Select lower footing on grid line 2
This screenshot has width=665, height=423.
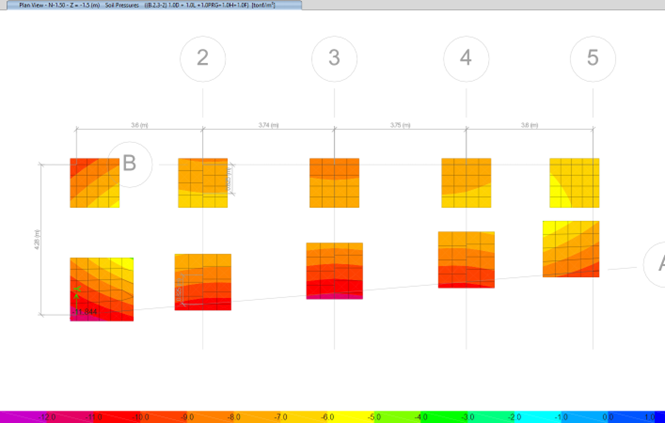(203, 282)
